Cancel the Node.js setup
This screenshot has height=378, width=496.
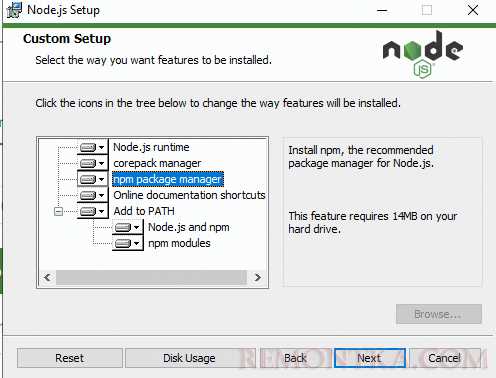point(444,358)
